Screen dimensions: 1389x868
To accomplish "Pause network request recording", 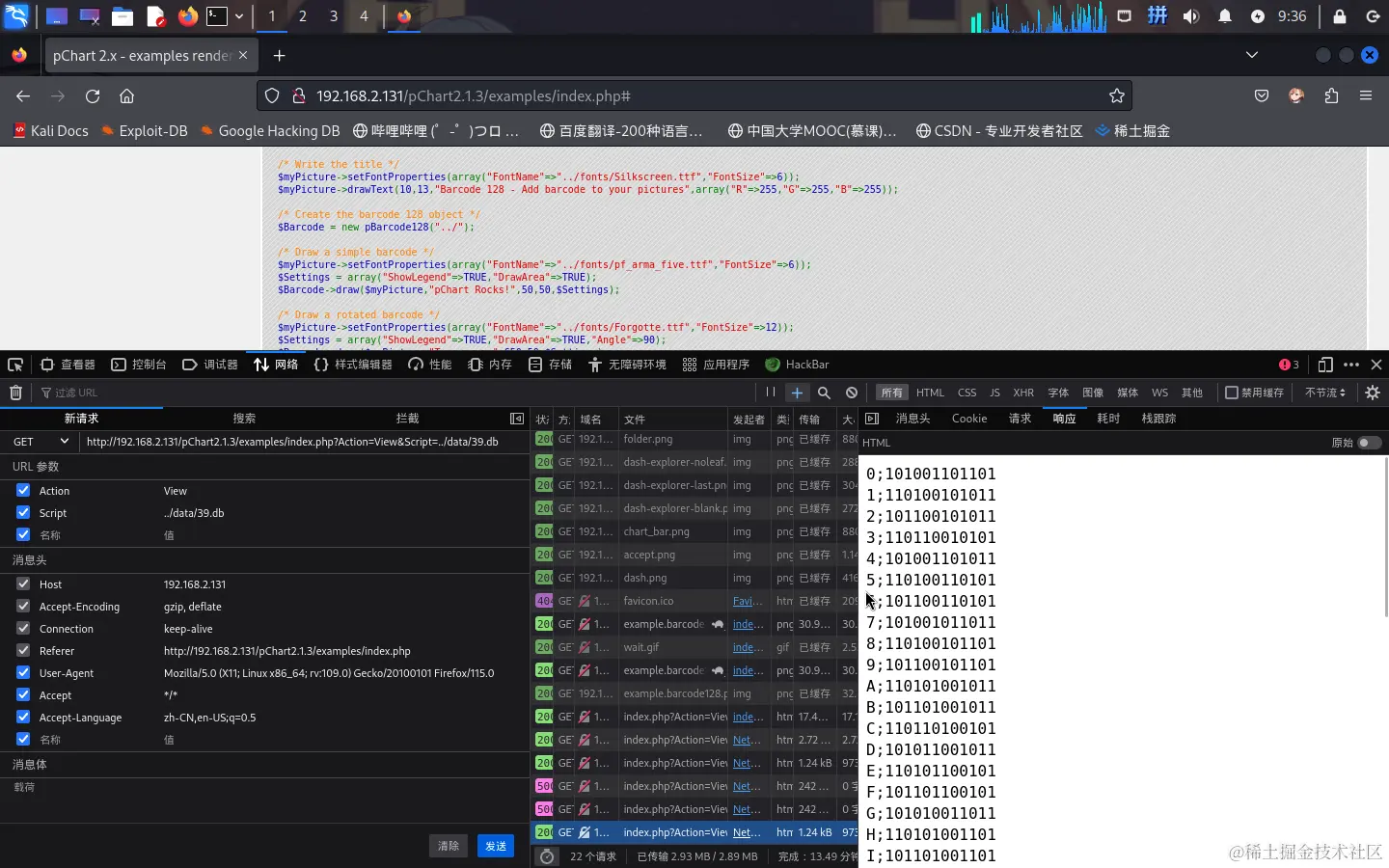I will pos(770,393).
